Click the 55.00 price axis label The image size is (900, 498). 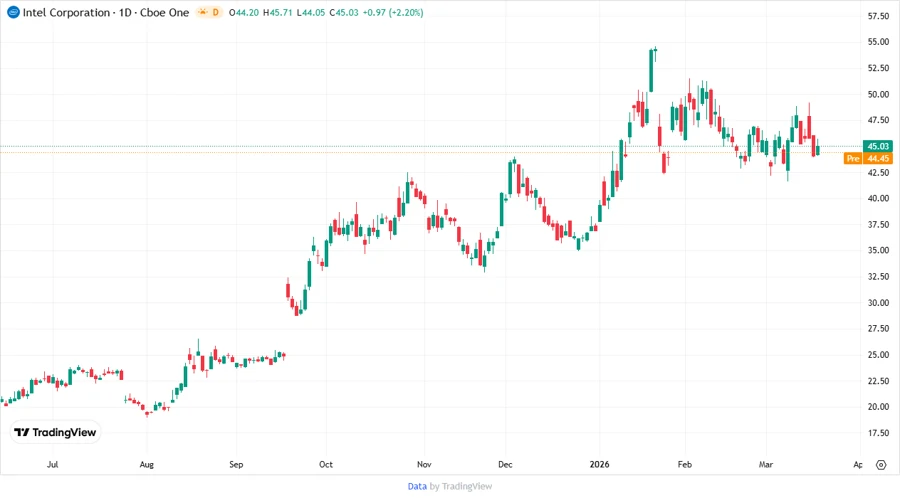878,42
